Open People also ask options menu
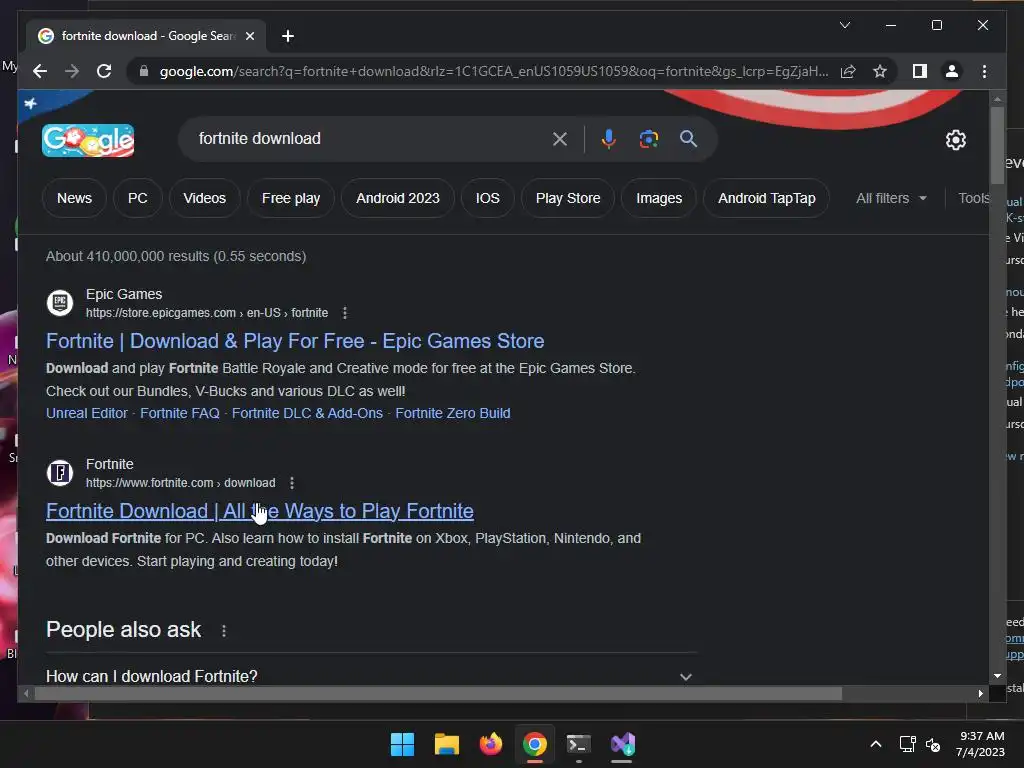The height and width of the screenshot is (768, 1024). click(x=224, y=631)
